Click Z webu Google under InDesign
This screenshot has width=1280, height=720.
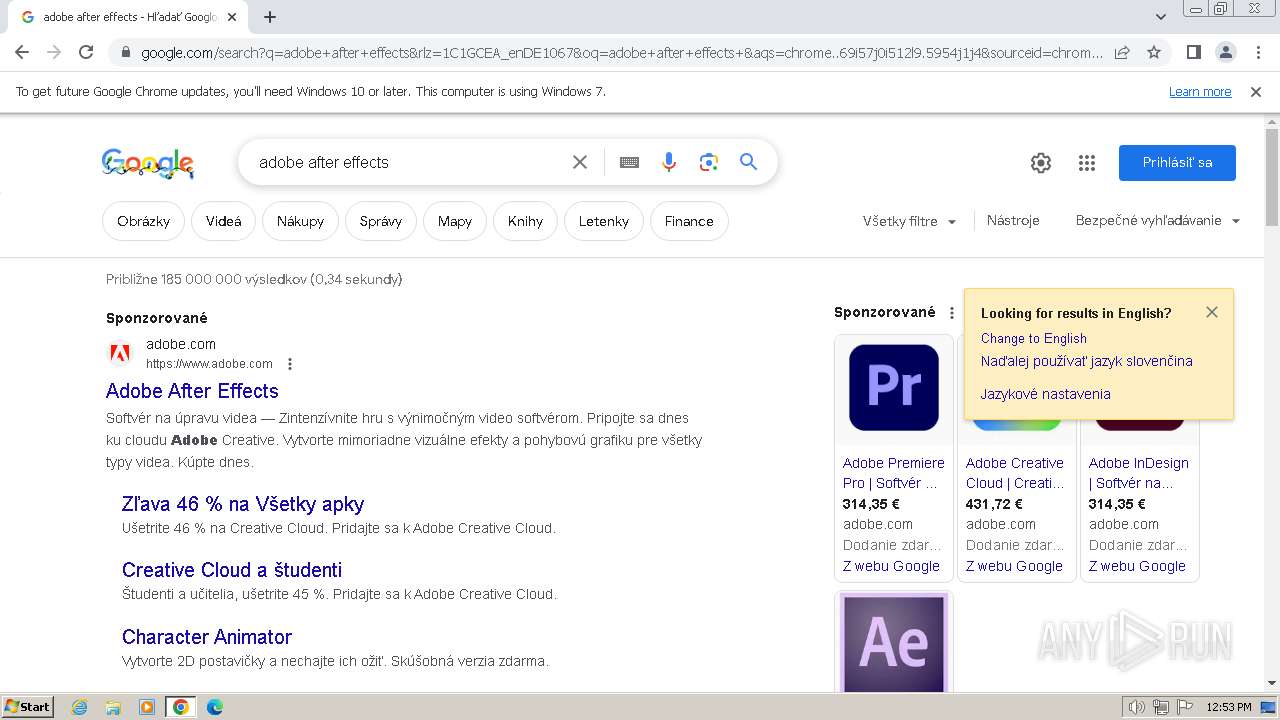1137,566
